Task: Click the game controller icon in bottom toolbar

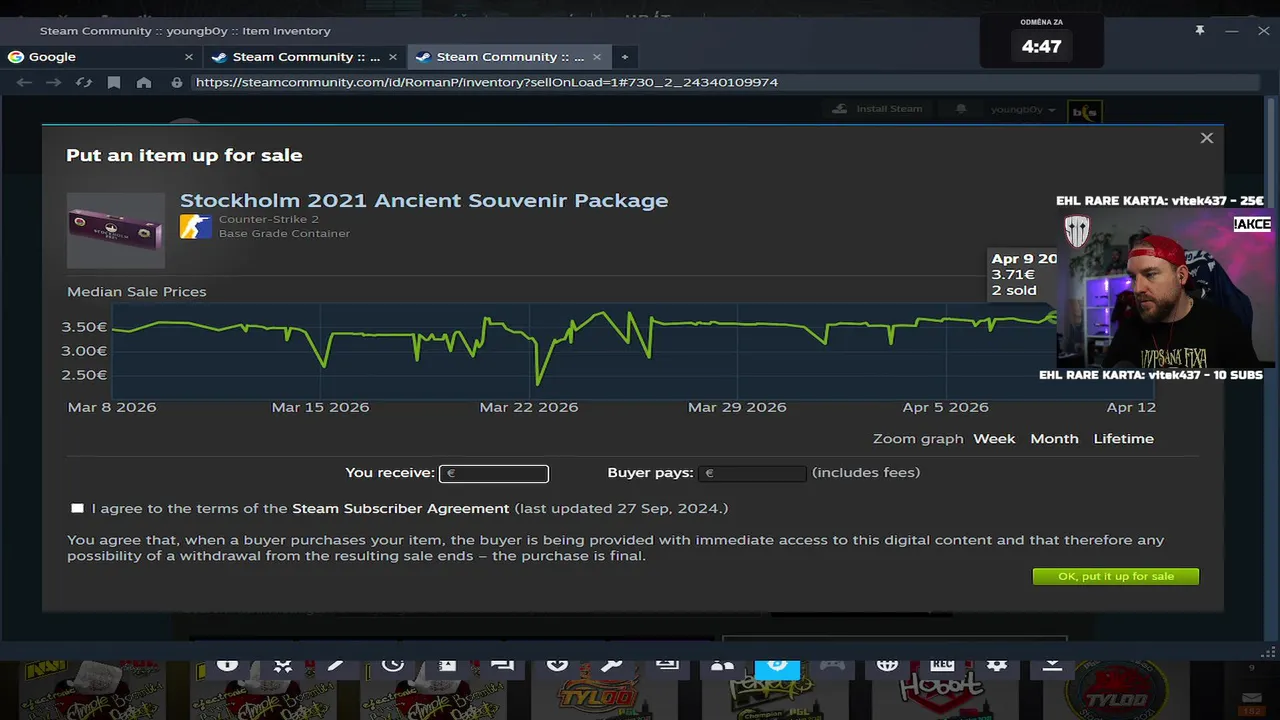Action: tap(832, 664)
